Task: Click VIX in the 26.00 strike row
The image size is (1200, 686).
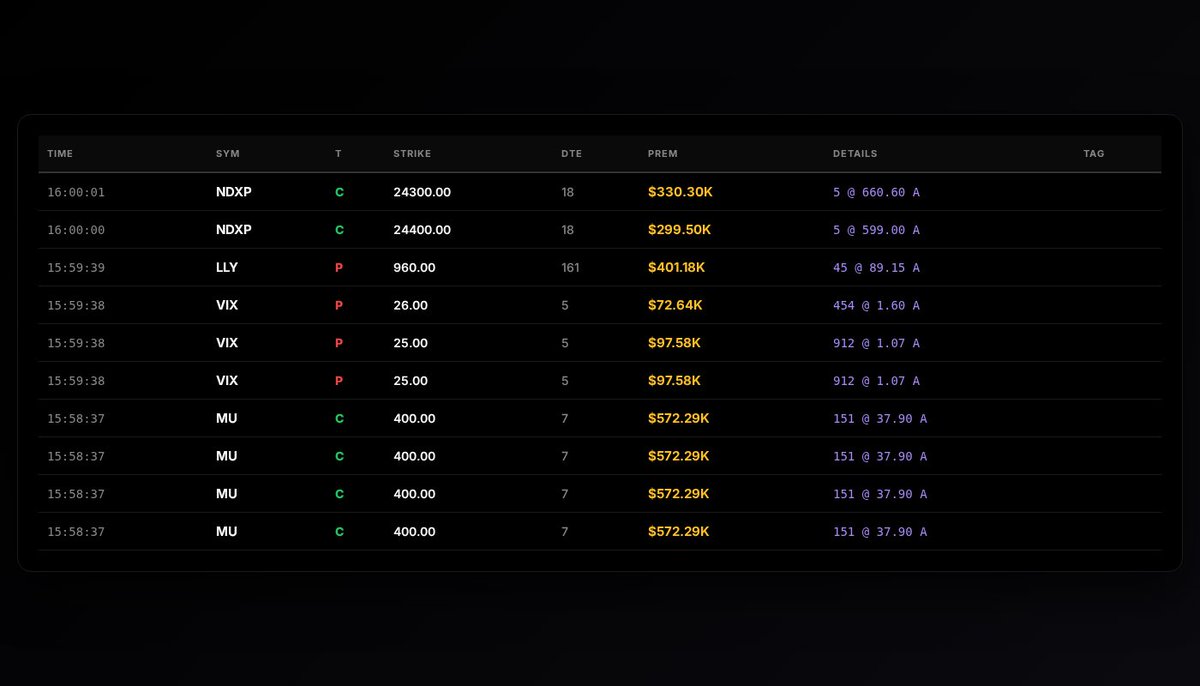Action: [x=227, y=305]
